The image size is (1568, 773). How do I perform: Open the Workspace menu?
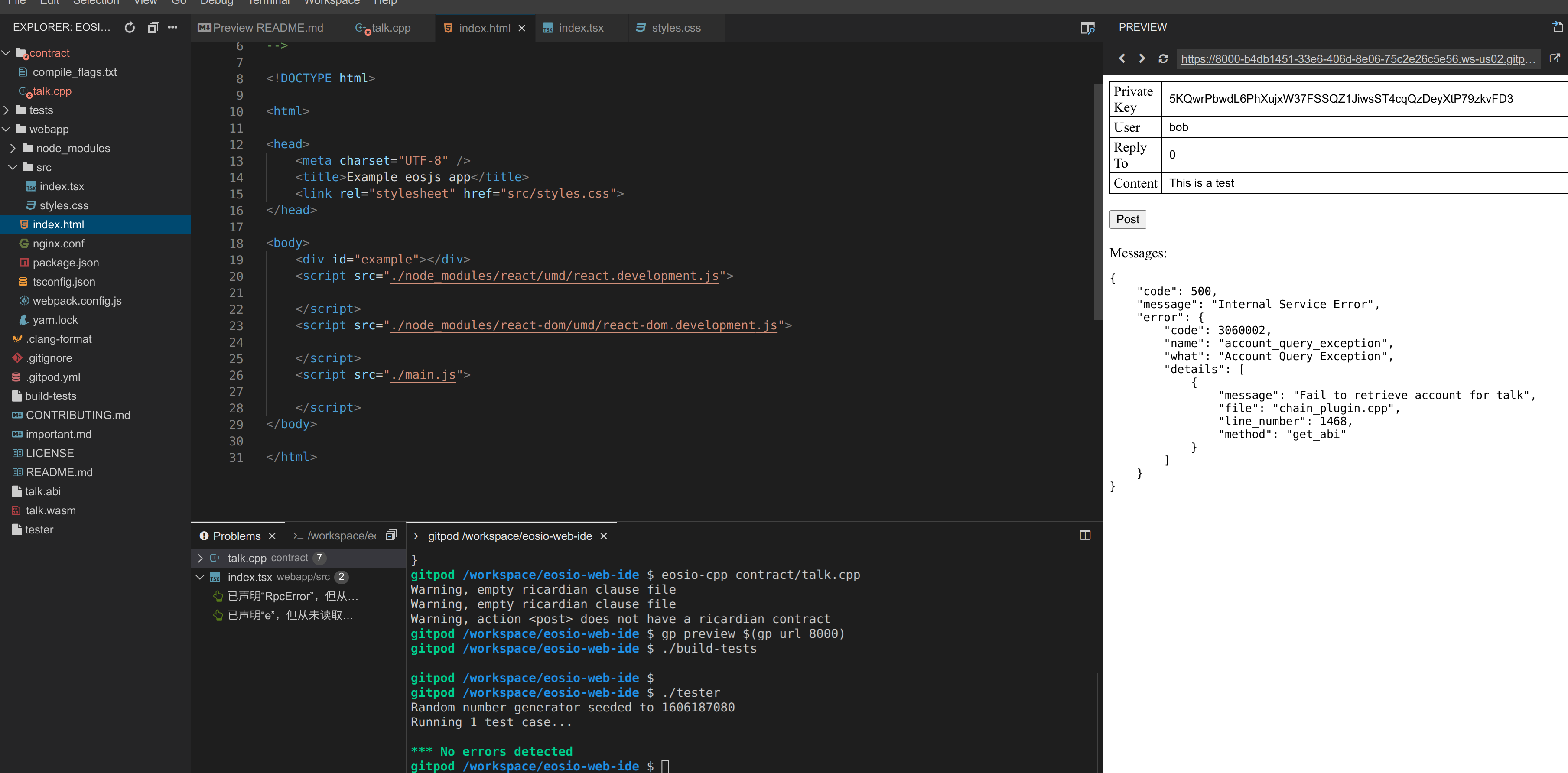click(x=332, y=3)
